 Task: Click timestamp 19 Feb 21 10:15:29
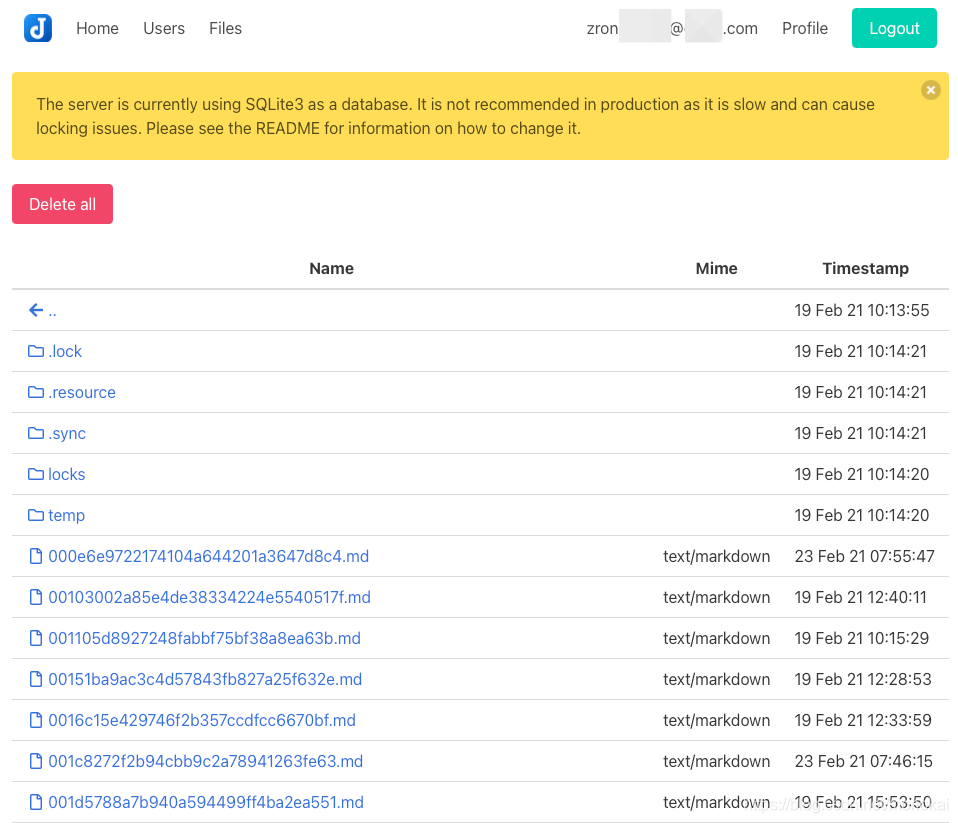click(861, 638)
